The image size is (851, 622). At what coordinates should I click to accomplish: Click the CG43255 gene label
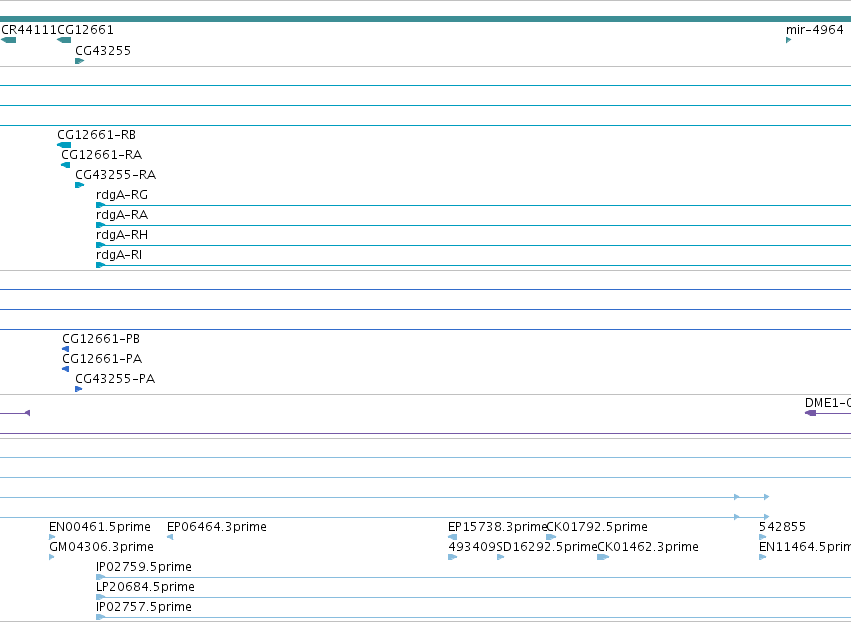click(103, 51)
